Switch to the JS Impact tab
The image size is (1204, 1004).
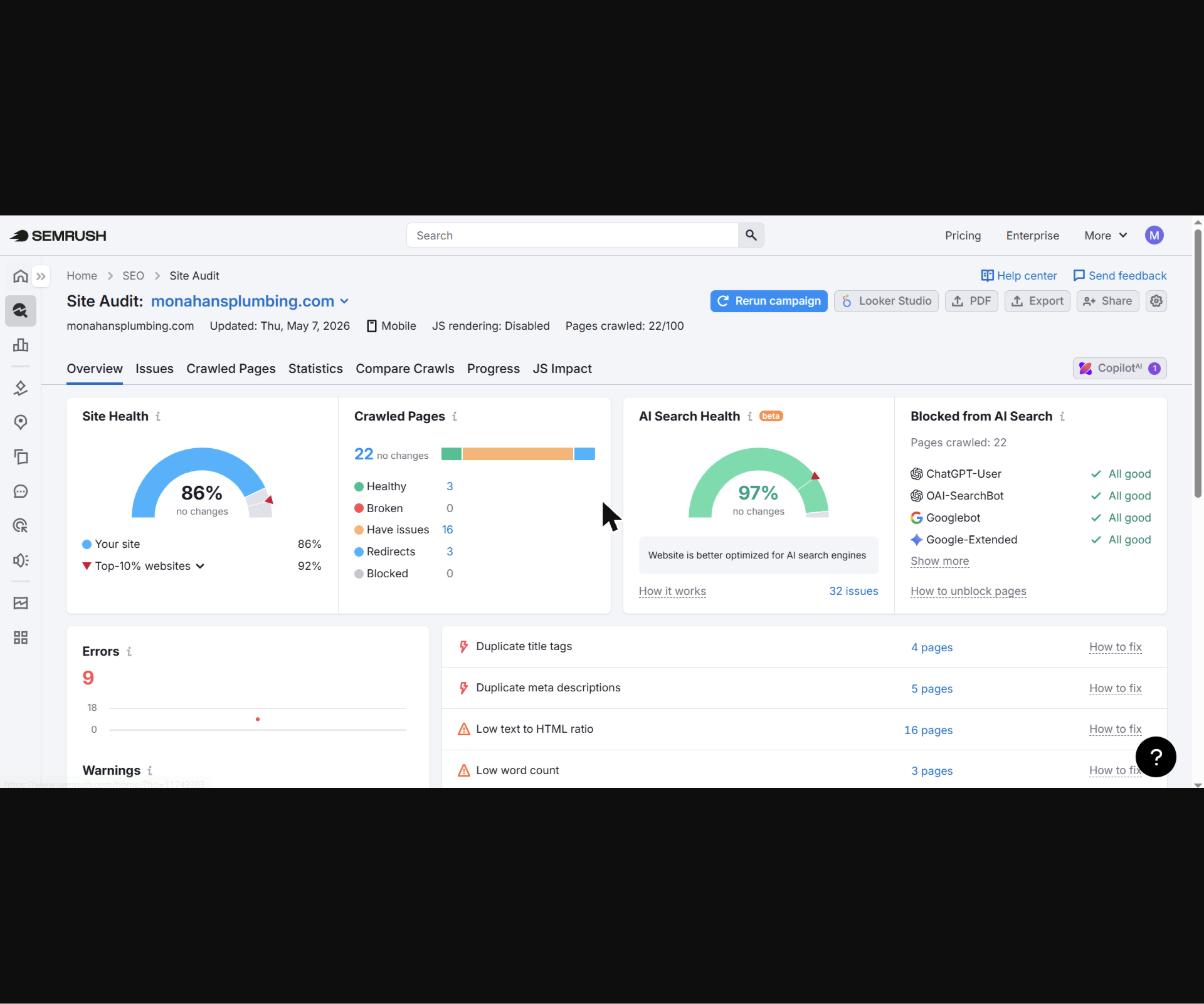click(x=562, y=369)
